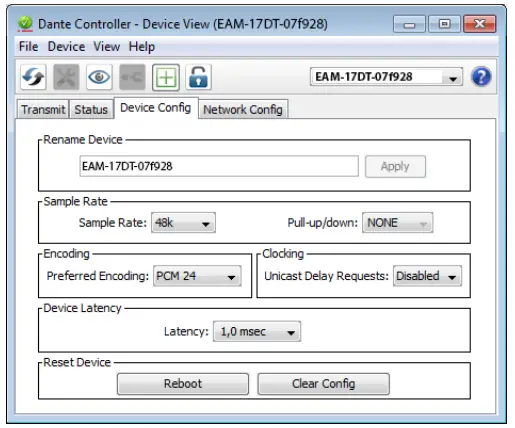Click the Rename Device name text field

pyautogui.click(x=219, y=166)
